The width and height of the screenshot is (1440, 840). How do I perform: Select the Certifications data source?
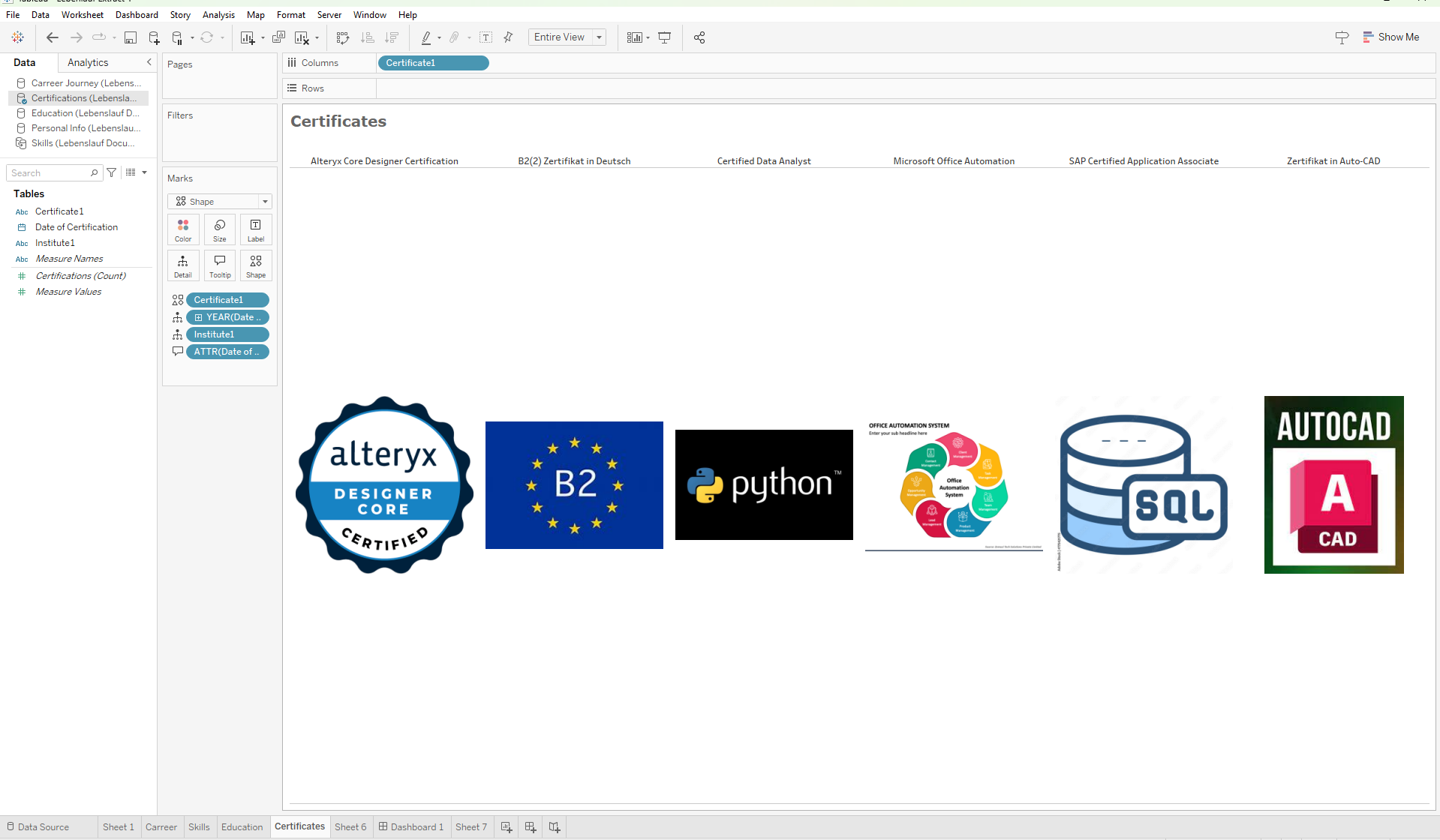click(x=77, y=98)
